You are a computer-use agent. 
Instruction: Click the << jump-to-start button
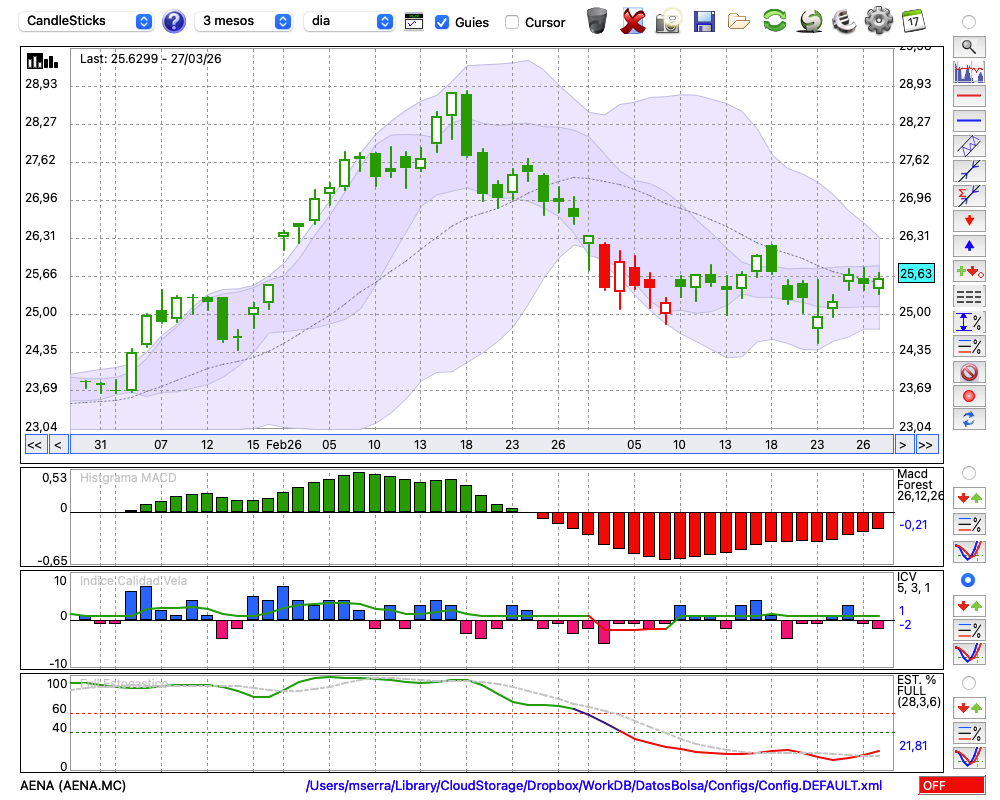[34, 445]
